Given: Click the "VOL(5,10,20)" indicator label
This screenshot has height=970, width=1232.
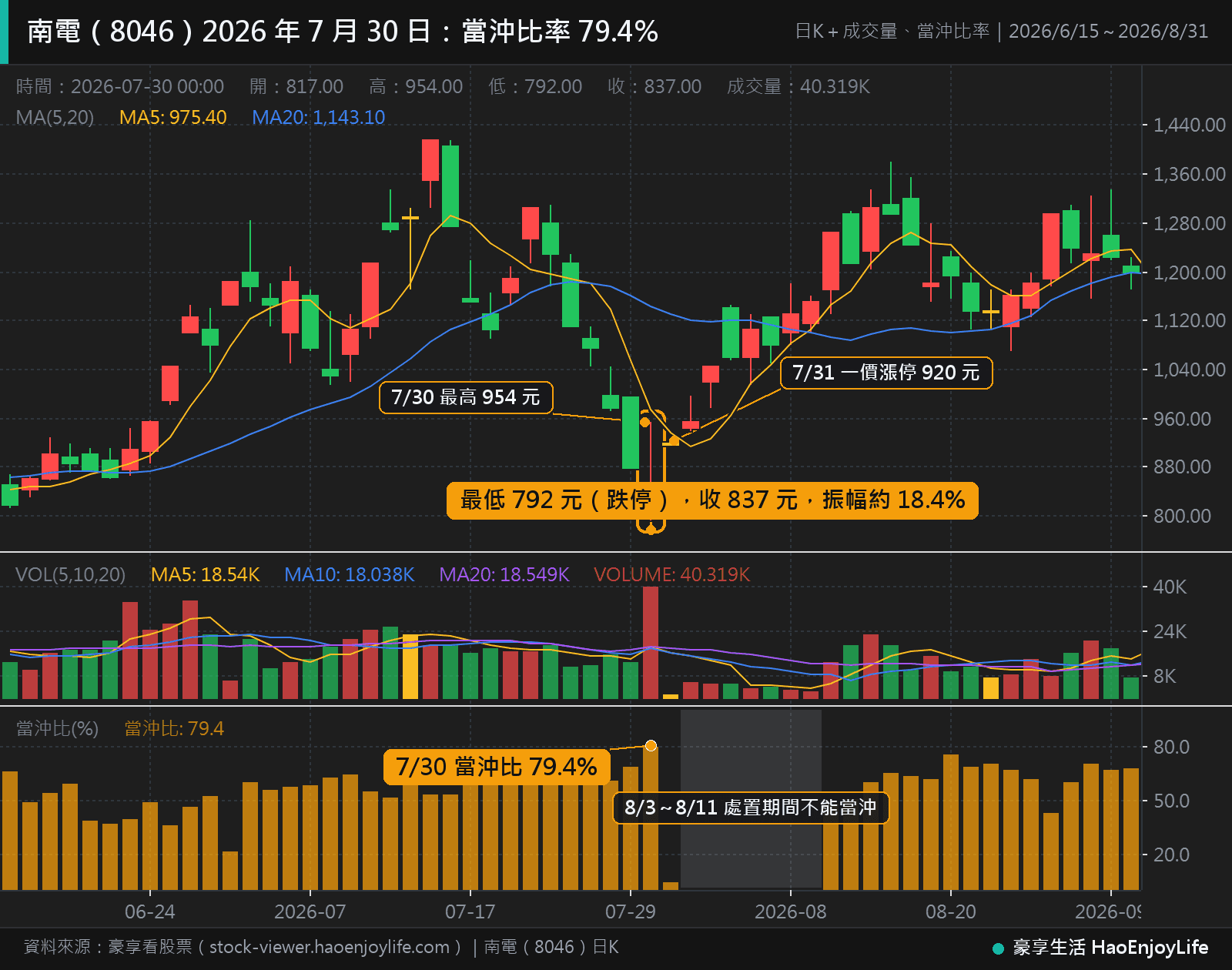Looking at the screenshot, I should pos(70,574).
